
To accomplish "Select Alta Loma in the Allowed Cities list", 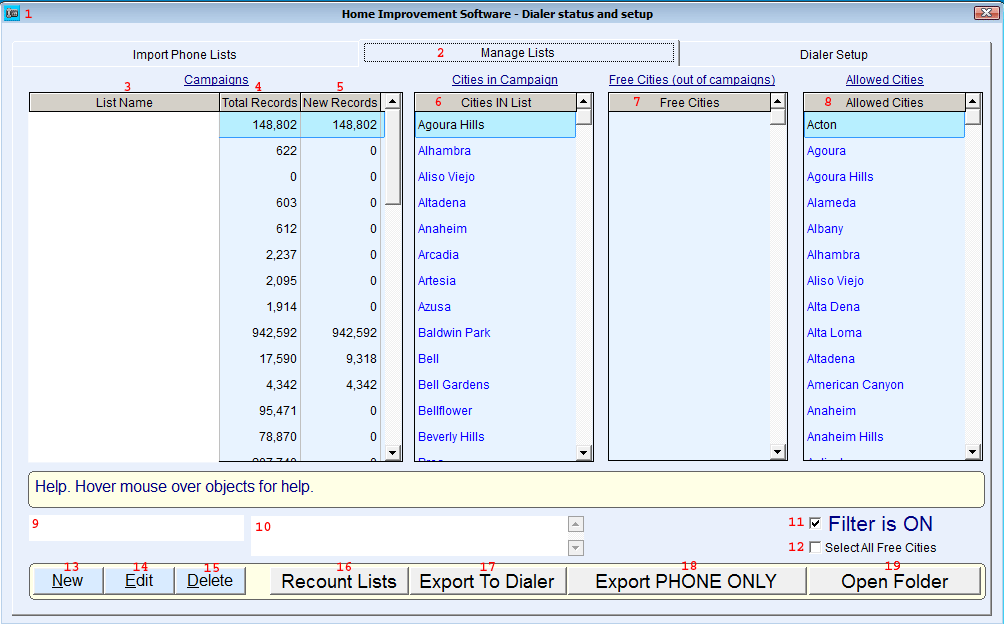I will (884, 333).
